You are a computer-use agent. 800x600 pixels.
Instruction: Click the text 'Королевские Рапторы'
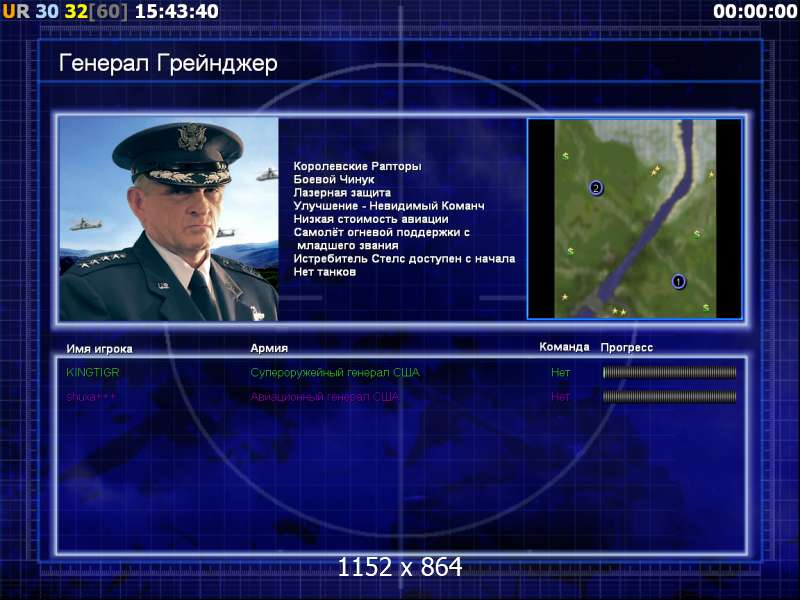357,166
